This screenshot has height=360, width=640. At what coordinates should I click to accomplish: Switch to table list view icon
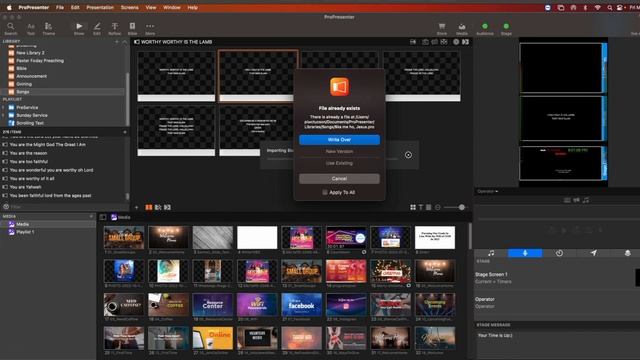click(x=429, y=207)
